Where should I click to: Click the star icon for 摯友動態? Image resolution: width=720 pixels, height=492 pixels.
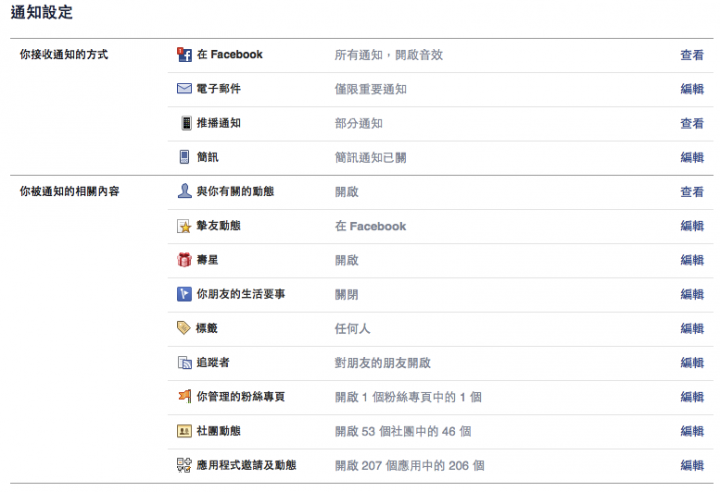click(184, 226)
